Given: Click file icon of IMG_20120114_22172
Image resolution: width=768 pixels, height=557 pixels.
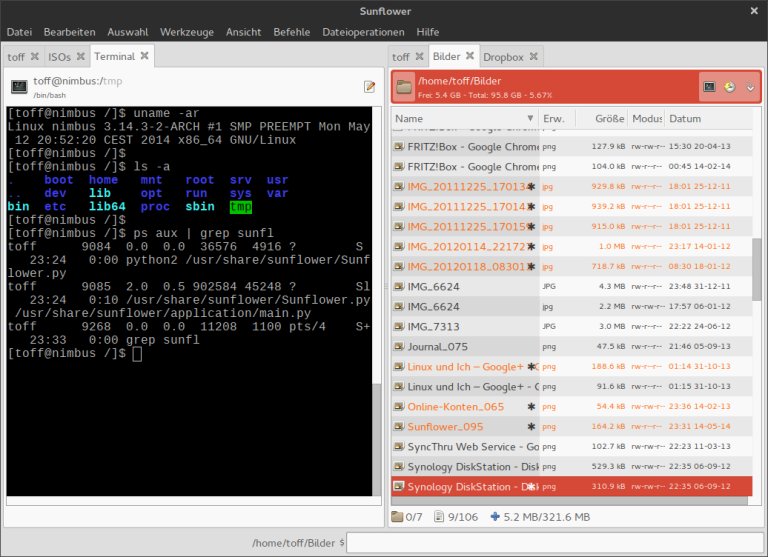Looking at the screenshot, I should click(x=399, y=246).
